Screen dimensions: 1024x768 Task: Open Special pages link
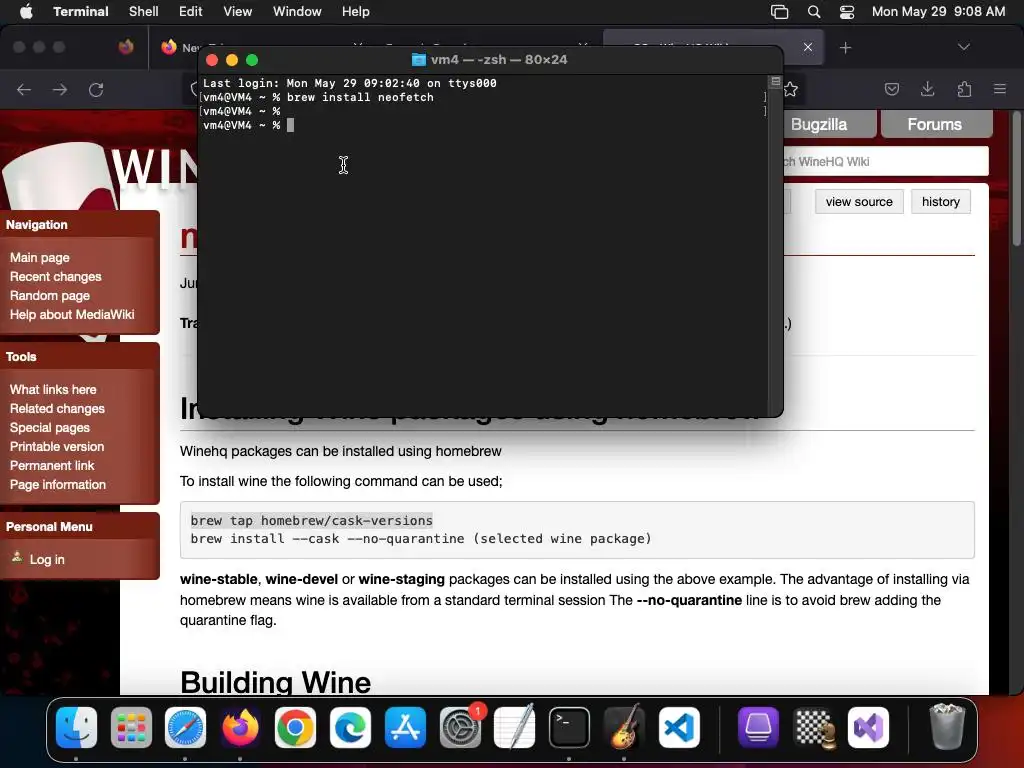[50, 427]
